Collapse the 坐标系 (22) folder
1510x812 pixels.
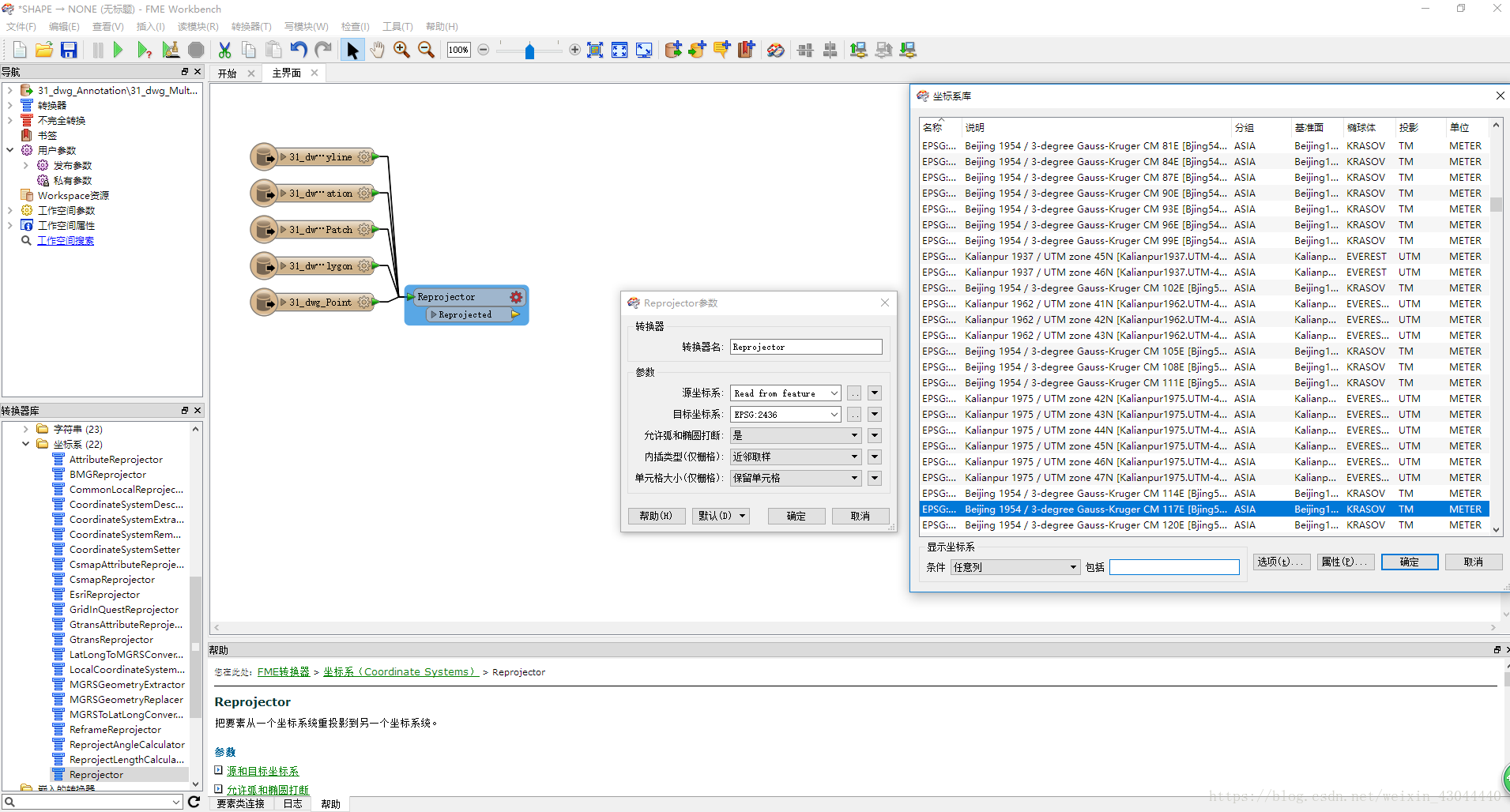point(25,444)
